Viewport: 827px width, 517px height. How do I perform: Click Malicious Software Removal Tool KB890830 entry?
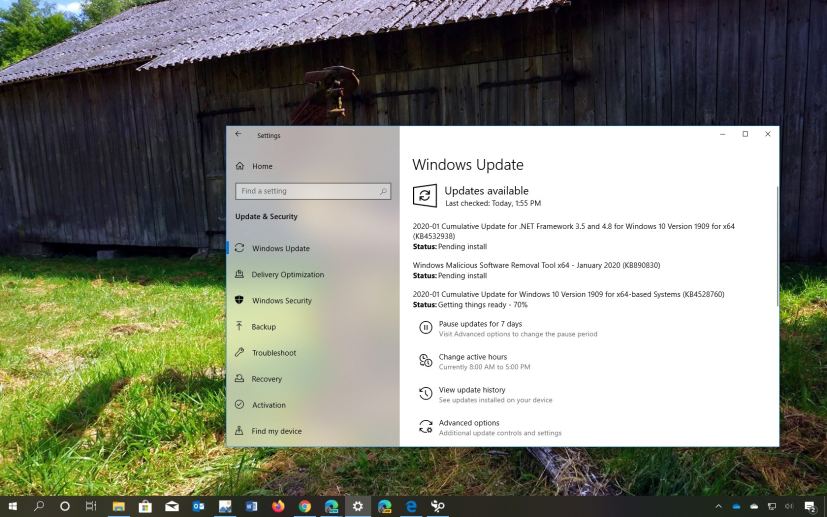pos(536,265)
